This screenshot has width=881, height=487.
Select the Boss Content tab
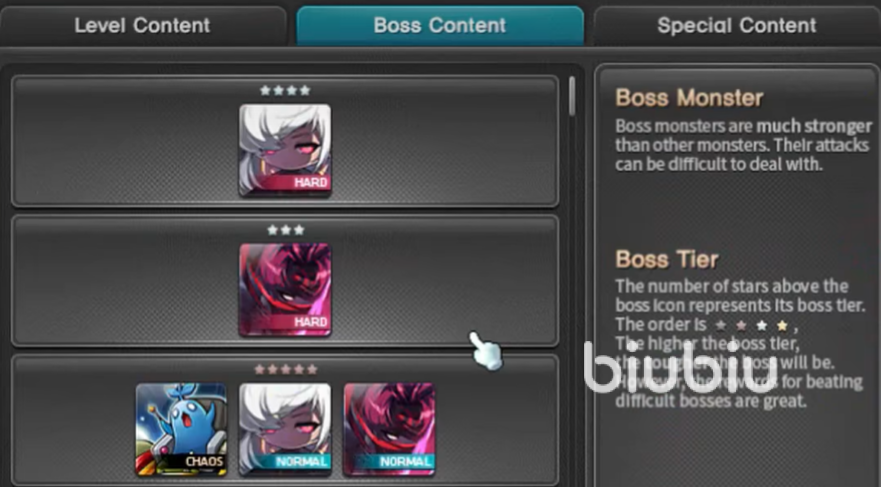[440, 26]
